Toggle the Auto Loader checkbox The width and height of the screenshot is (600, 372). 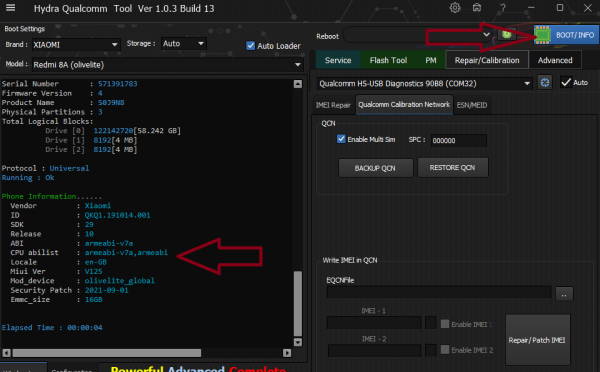coord(251,46)
